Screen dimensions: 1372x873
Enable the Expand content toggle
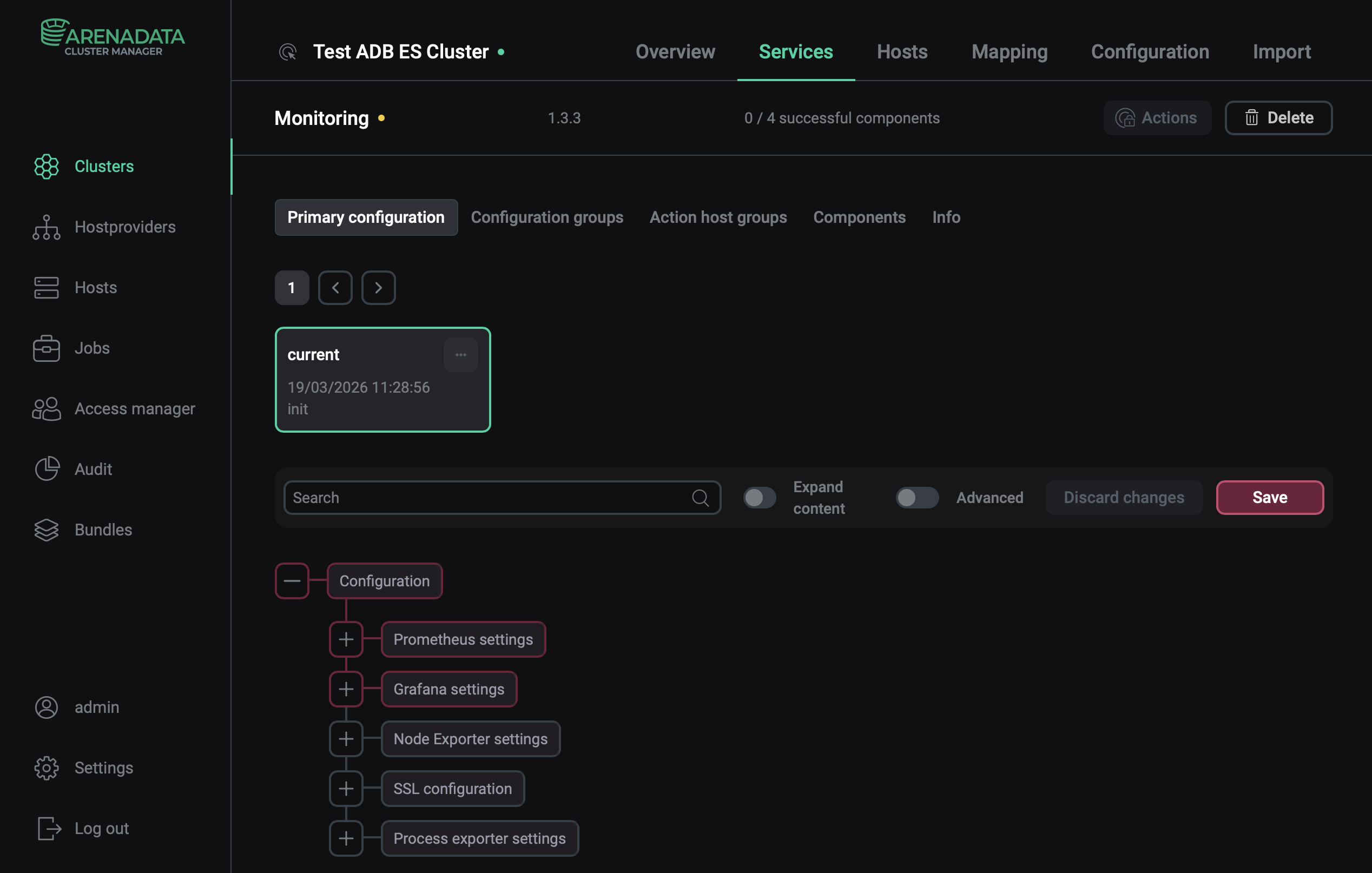pyautogui.click(x=759, y=497)
